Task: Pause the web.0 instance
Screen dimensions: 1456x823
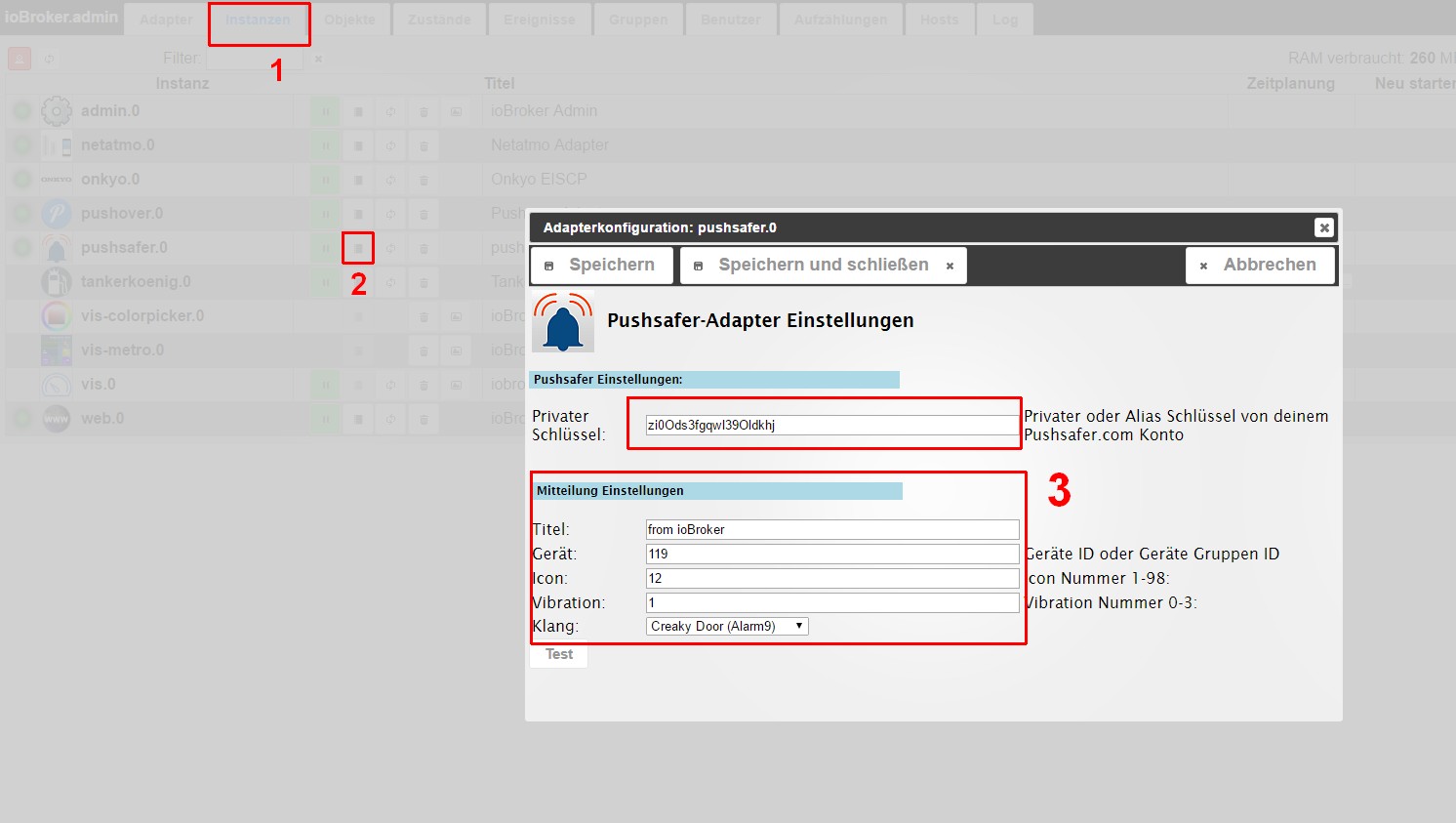Action: [326, 419]
